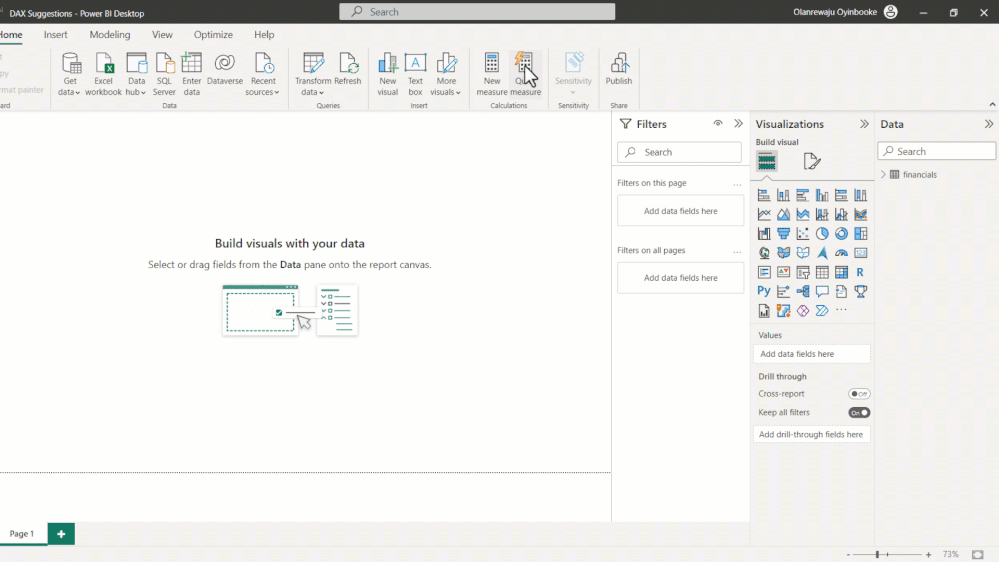The height and width of the screenshot is (562, 999).
Task: Select the Page 1 tab
Action: pos(22,534)
